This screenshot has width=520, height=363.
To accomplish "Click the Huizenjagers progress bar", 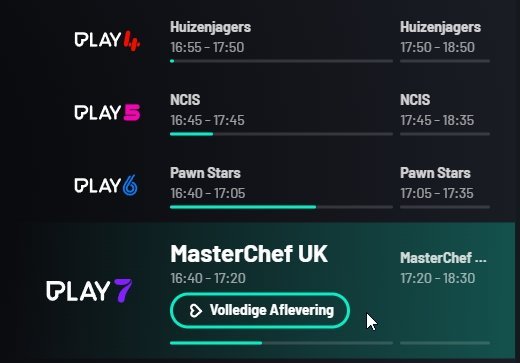I will pos(281,61).
